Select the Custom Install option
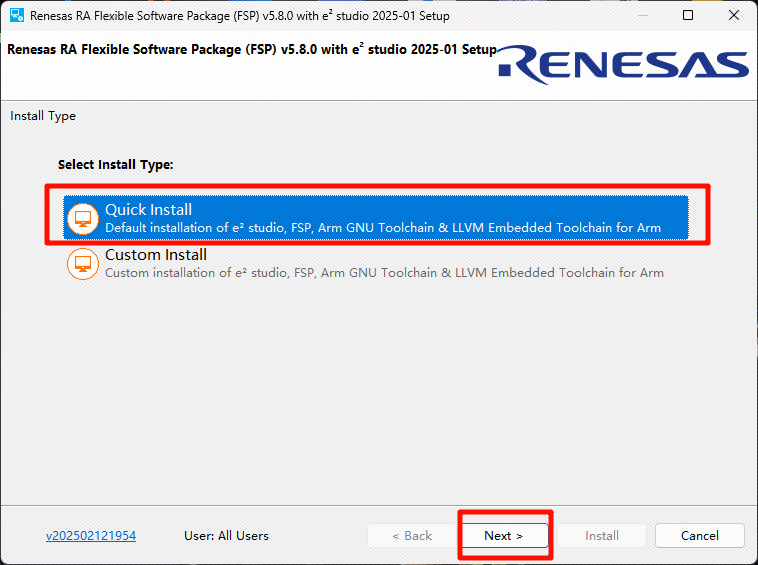Viewport: 758px width, 565px height. [376, 263]
